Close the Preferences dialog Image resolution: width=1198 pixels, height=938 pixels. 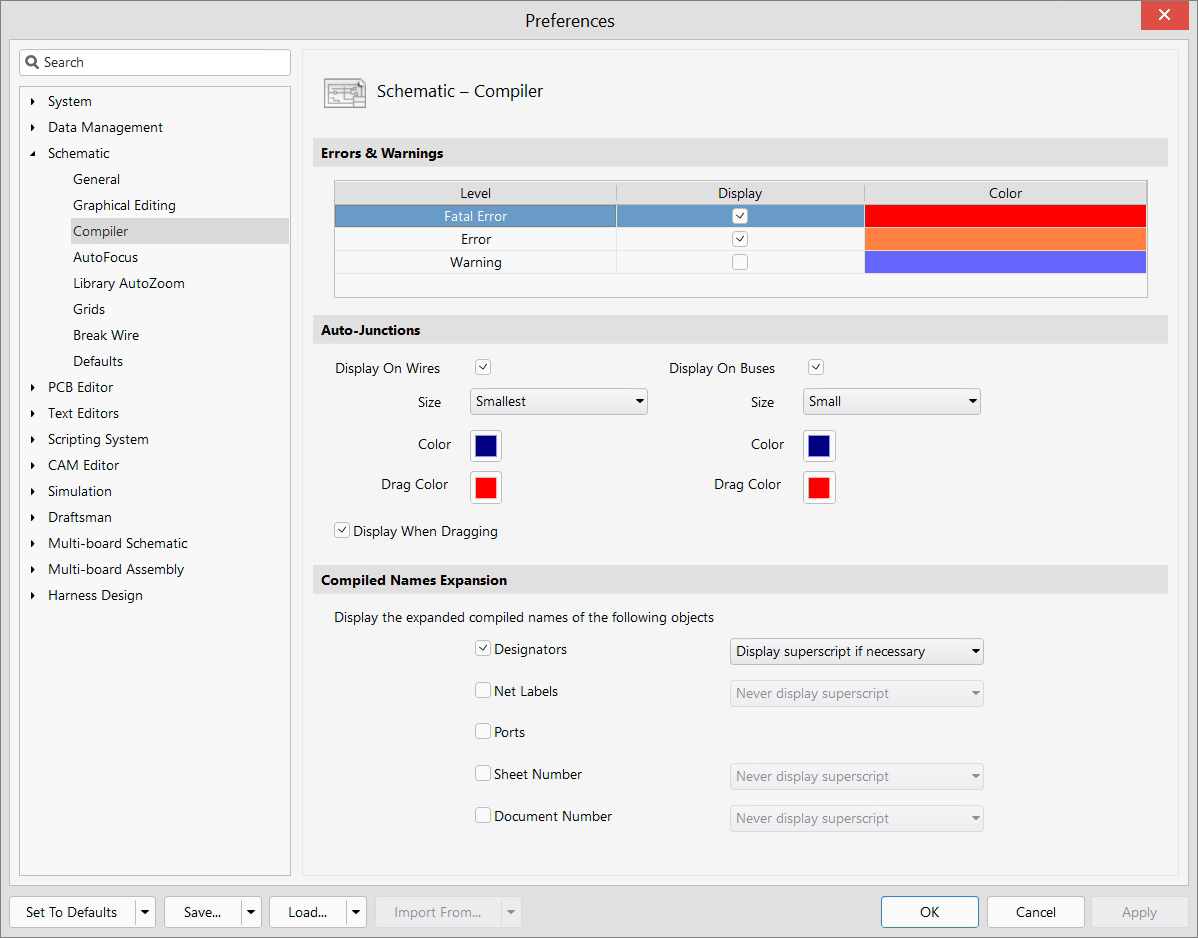click(1164, 15)
